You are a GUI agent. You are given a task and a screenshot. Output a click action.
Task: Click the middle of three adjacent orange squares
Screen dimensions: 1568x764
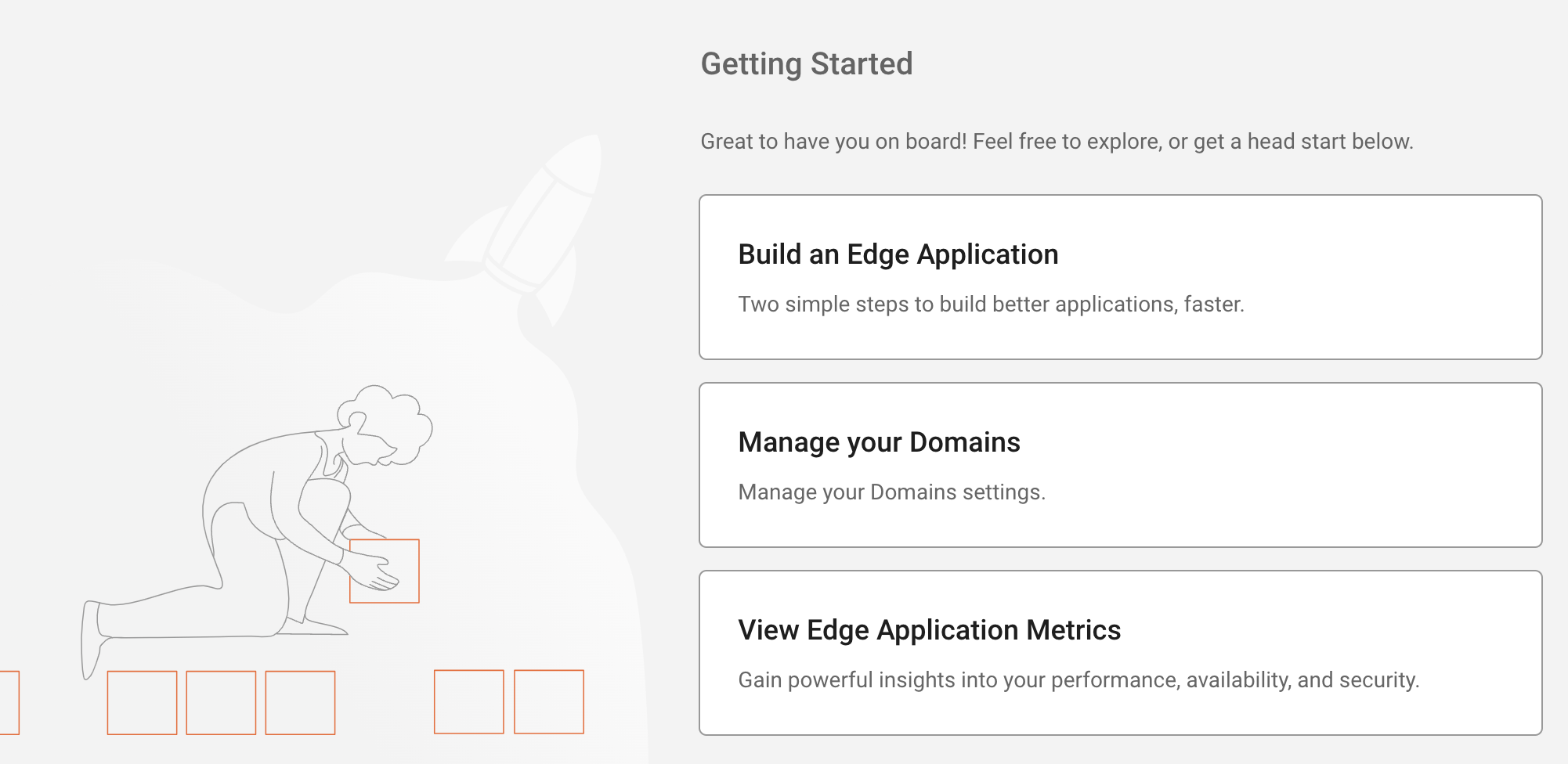[x=221, y=703]
